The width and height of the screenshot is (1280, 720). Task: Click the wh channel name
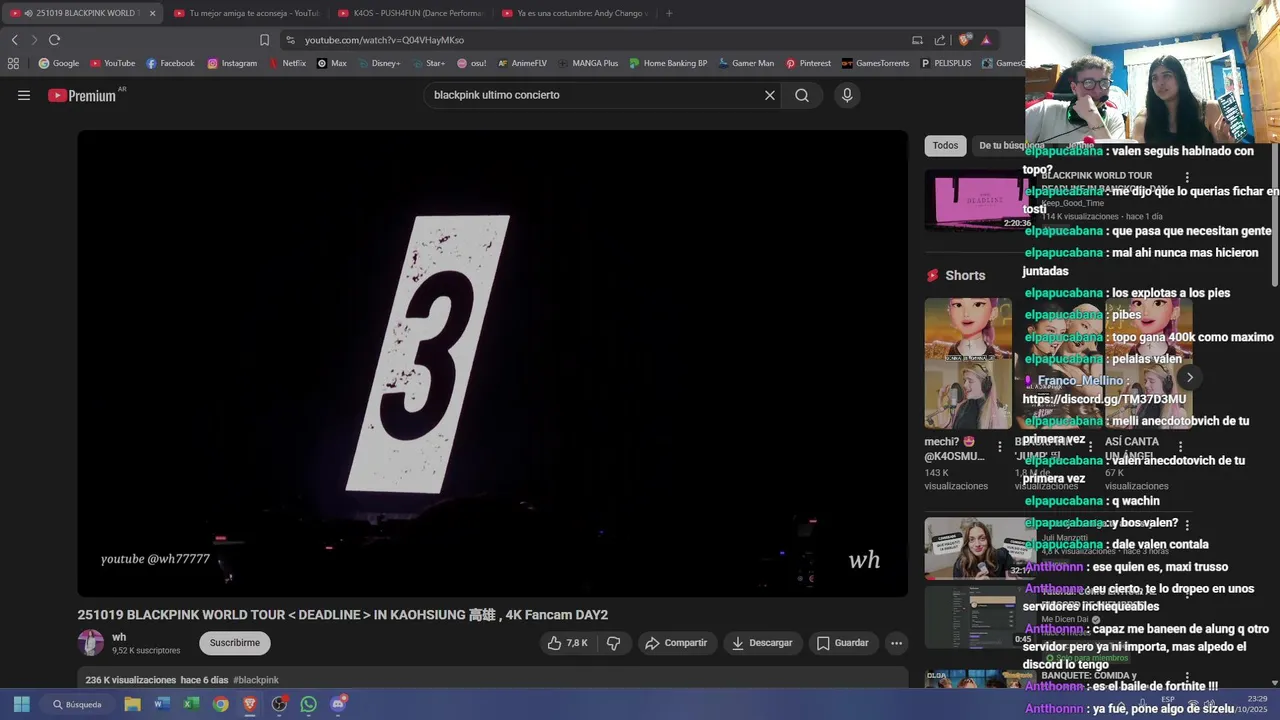tap(119, 637)
